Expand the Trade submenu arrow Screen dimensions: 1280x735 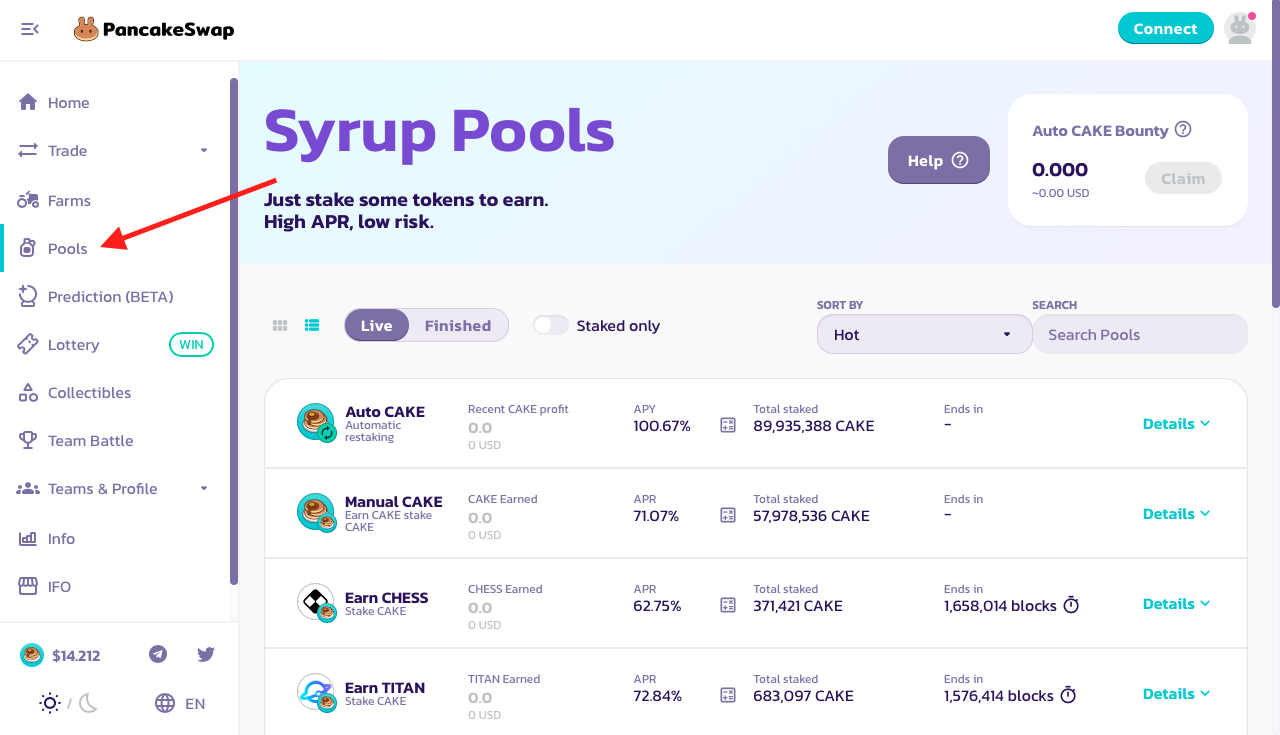point(204,150)
